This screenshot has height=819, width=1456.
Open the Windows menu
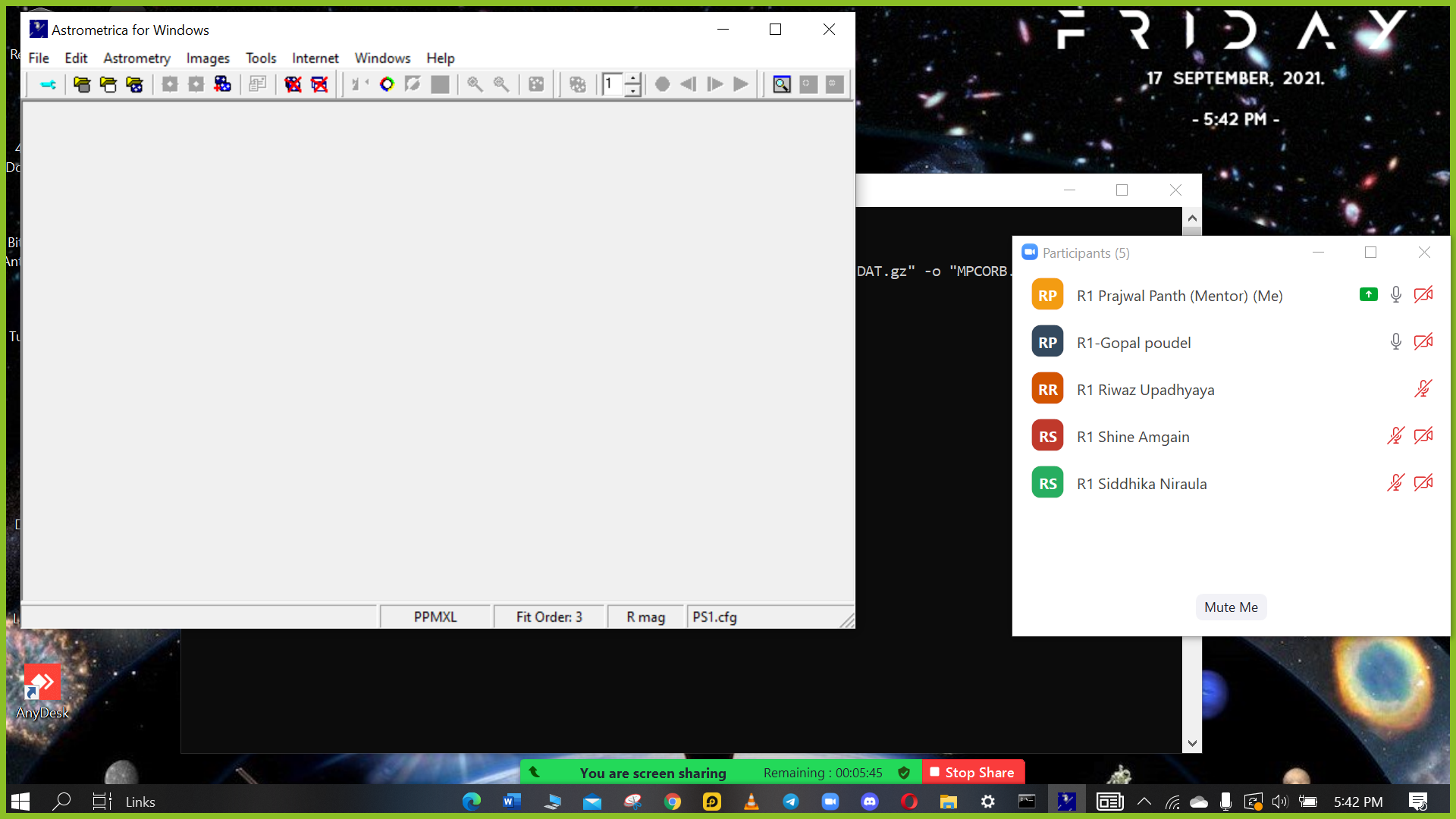click(x=382, y=58)
